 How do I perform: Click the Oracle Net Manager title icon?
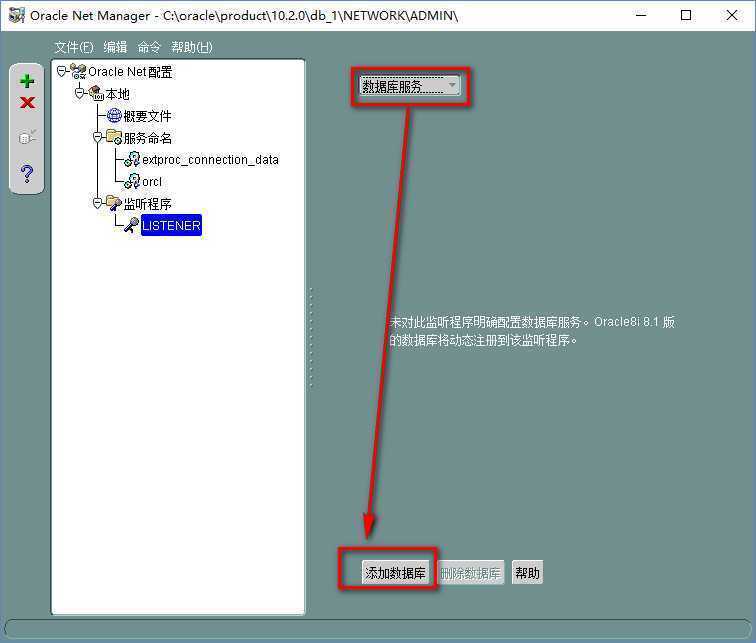[x=16, y=15]
